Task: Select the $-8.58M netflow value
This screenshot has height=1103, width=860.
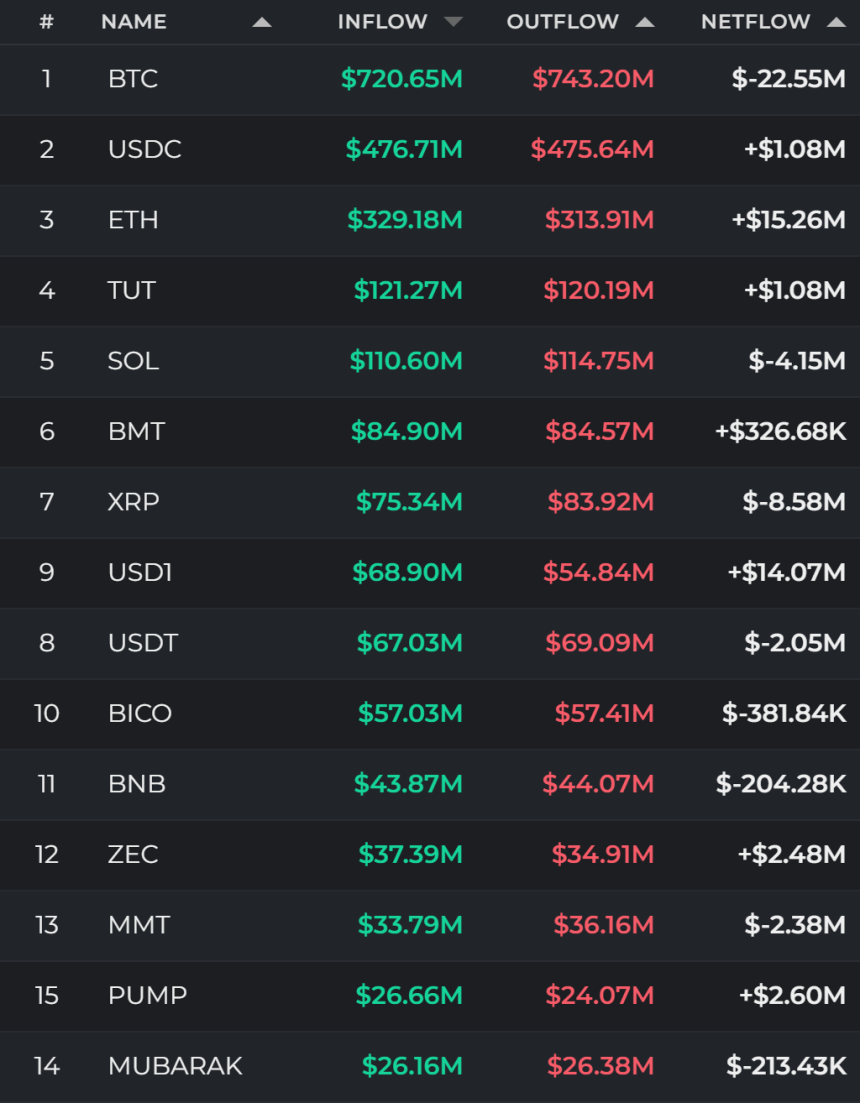Action: point(794,502)
